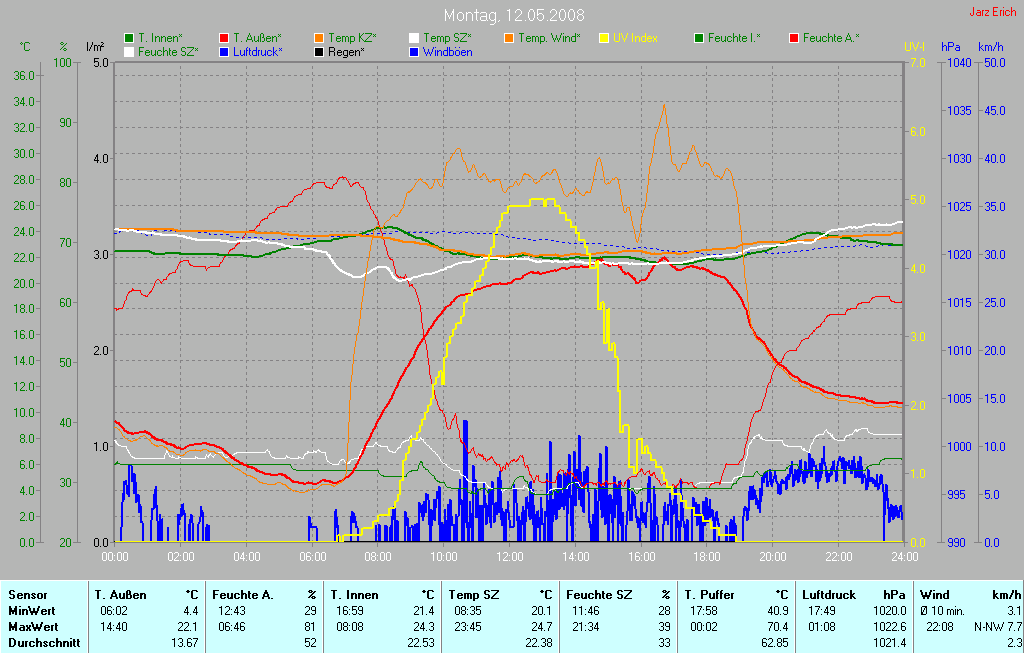Click the 14:40 maximum time for T. Außen
The width and height of the screenshot is (1024, 653).
pyautogui.click(x=114, y=627)
